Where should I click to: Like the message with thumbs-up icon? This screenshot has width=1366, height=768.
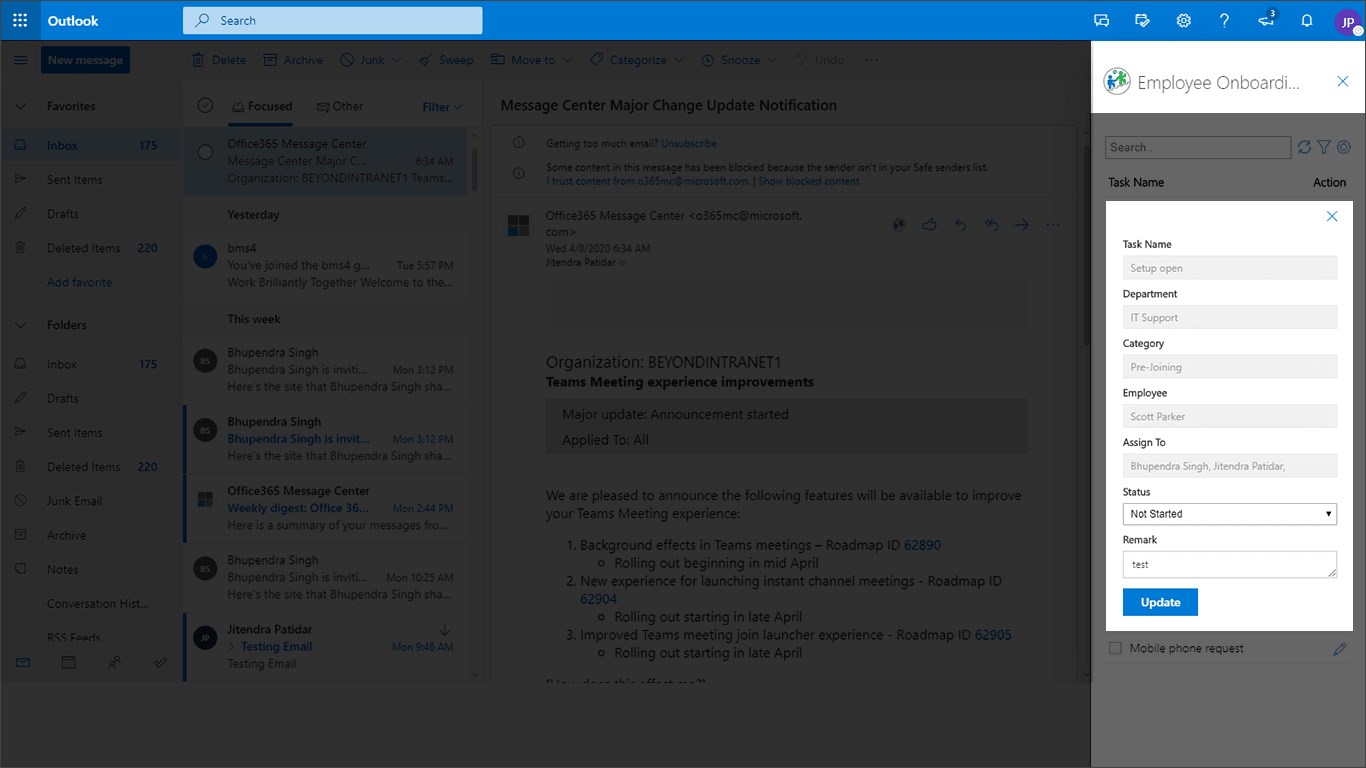coord(930,225)
